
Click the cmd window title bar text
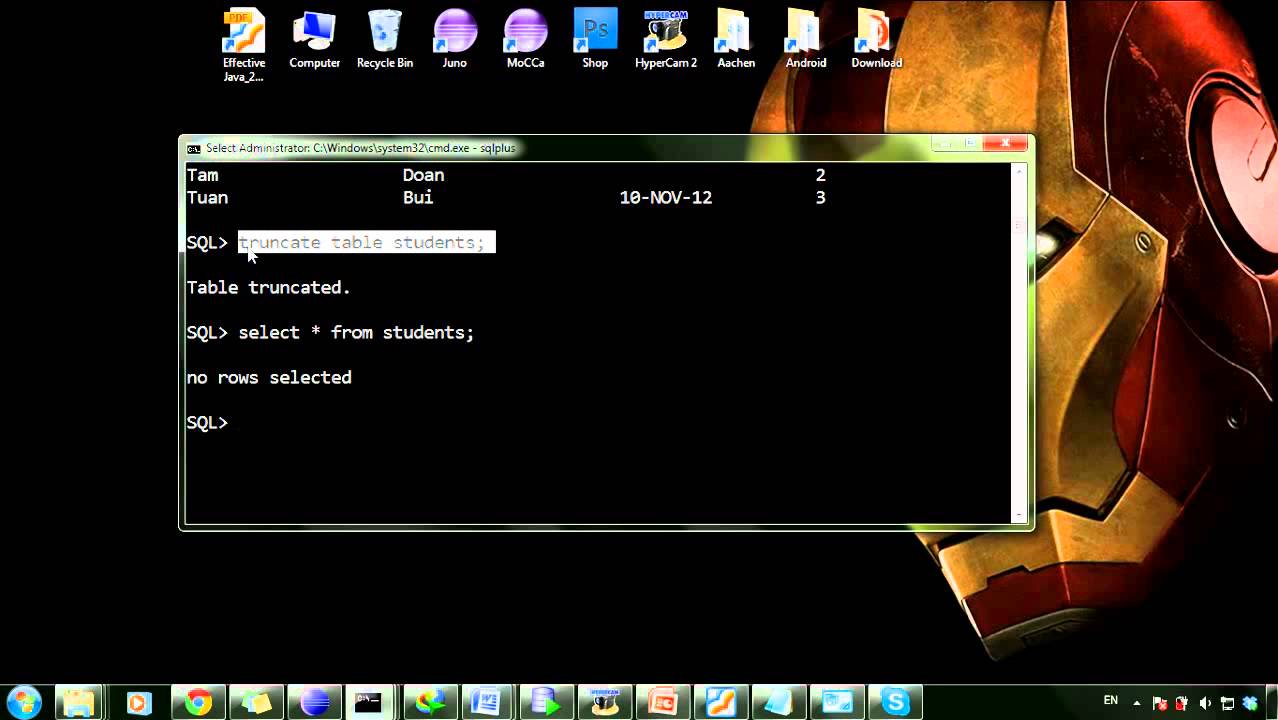[361, 148]
